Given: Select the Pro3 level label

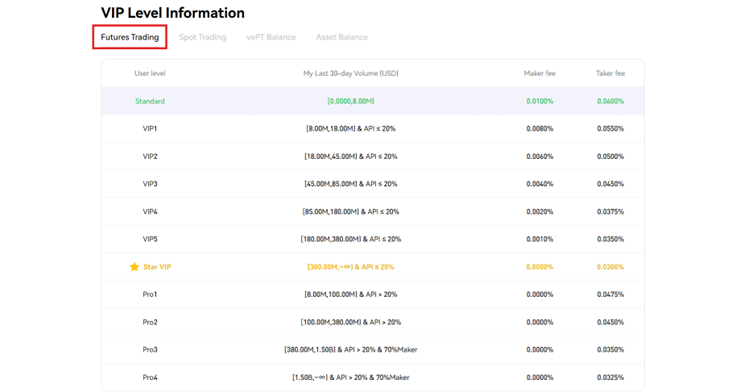Looking at the screenshot, I should pyautogui.click(x=150, y=349).
